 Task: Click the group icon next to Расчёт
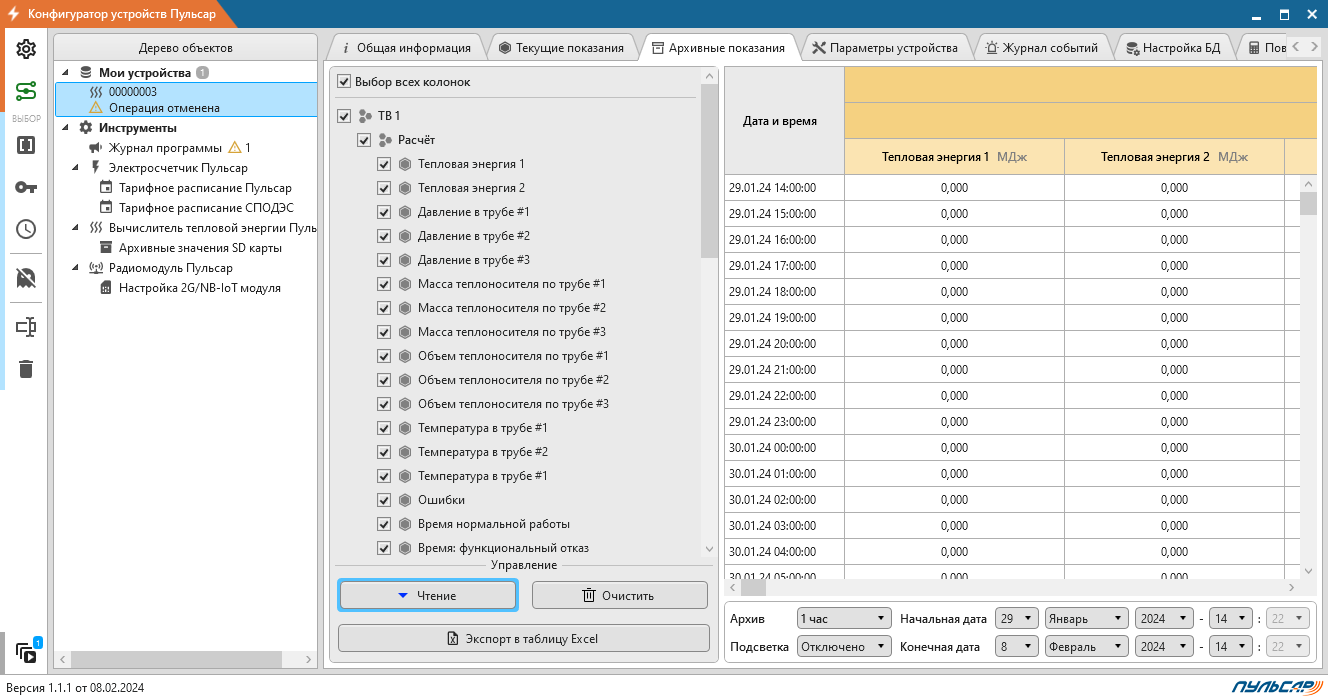click(385, 140)
